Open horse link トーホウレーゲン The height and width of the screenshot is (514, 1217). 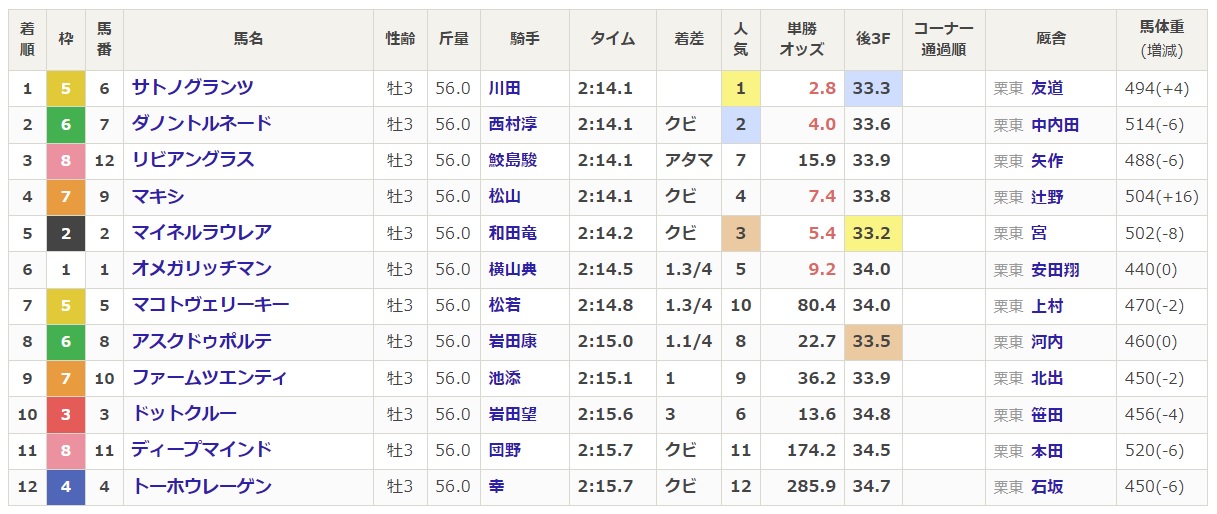[201, 487]
